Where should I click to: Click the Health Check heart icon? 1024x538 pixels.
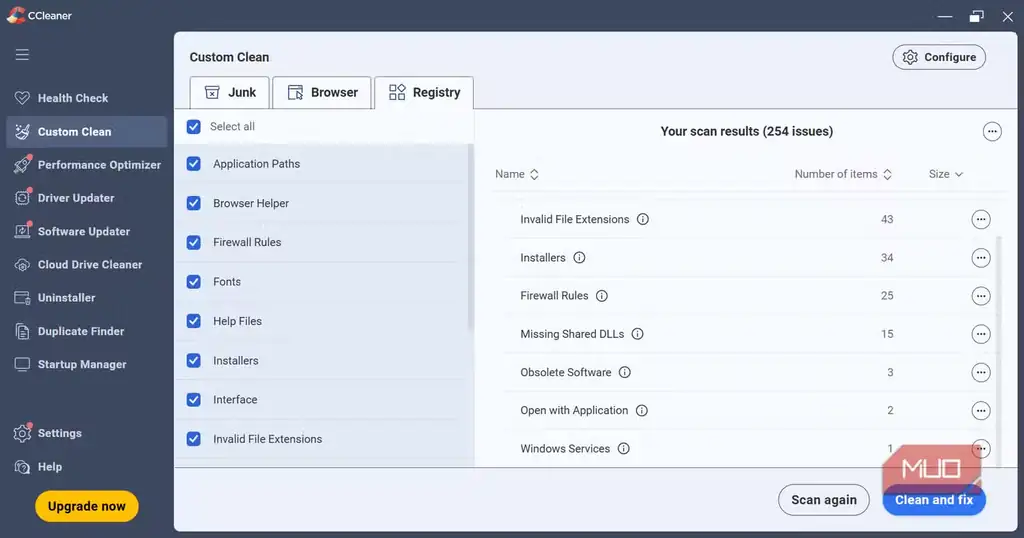click(22, 98)
